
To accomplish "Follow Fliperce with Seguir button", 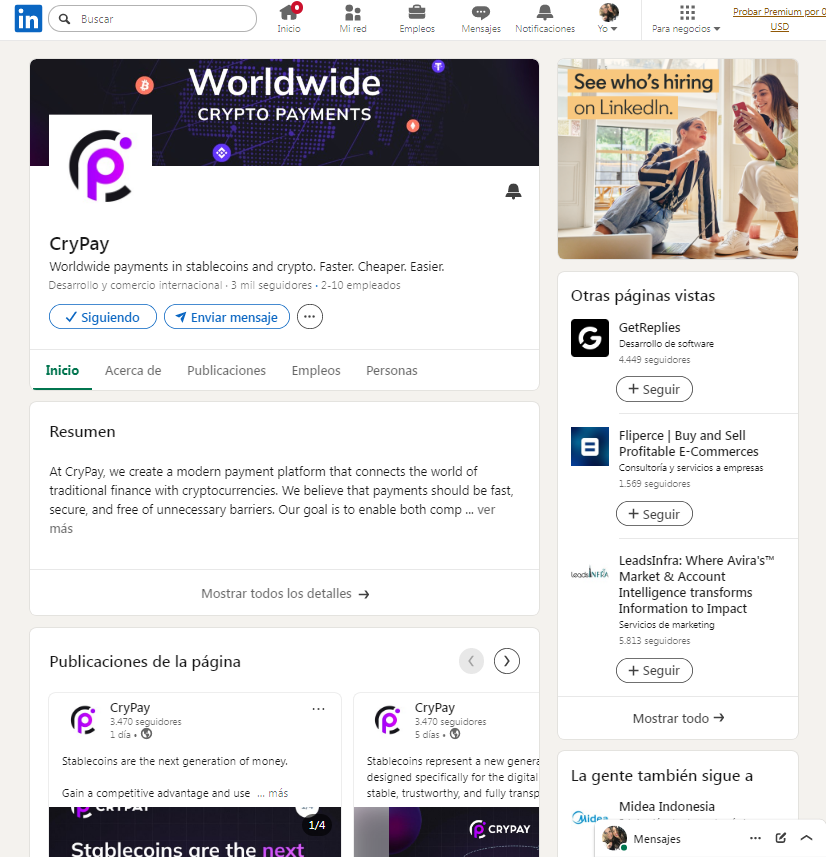I will (x=654, y=514).
